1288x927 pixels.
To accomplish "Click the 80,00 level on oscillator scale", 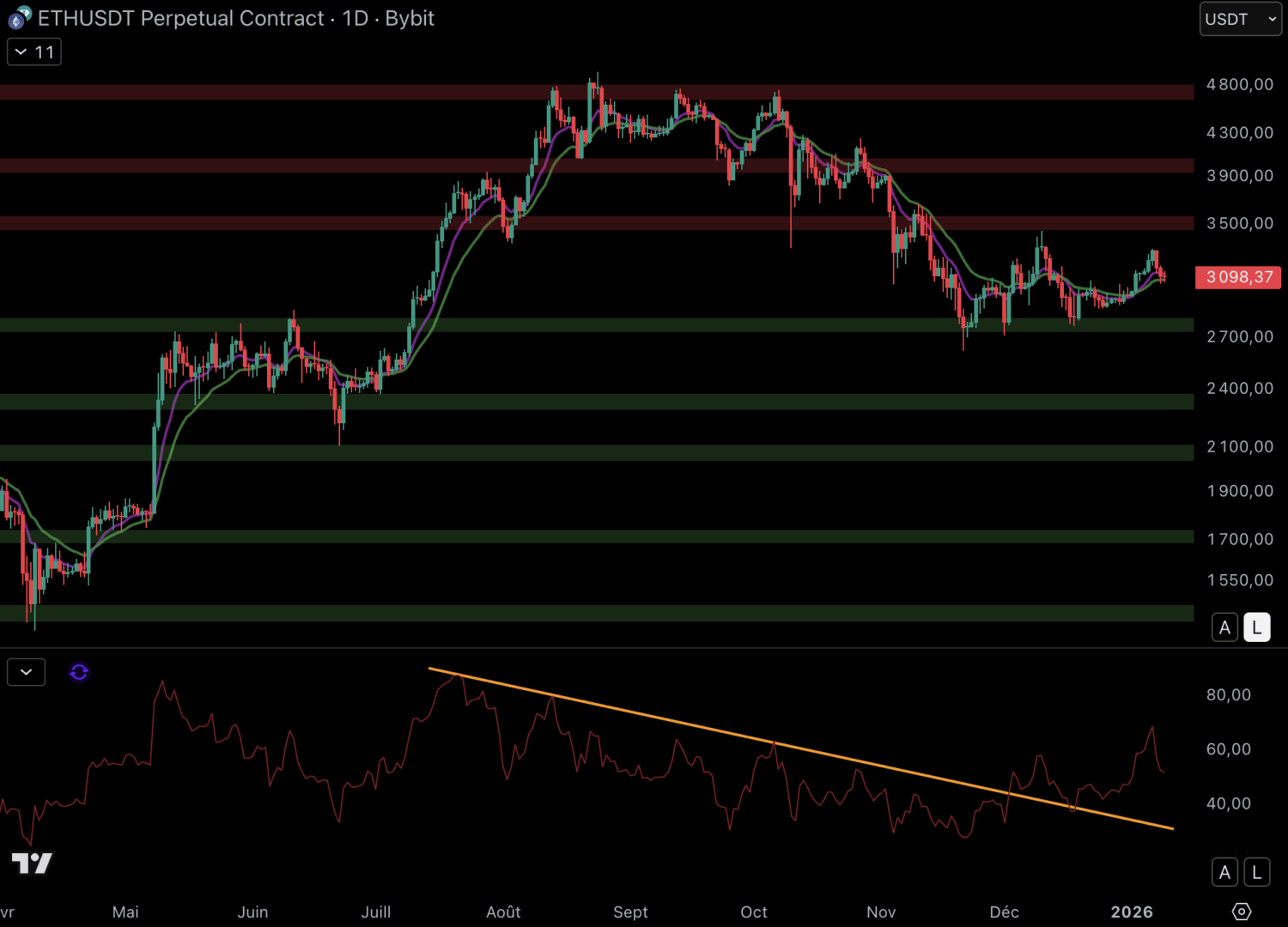I will tap(1228, 694).
